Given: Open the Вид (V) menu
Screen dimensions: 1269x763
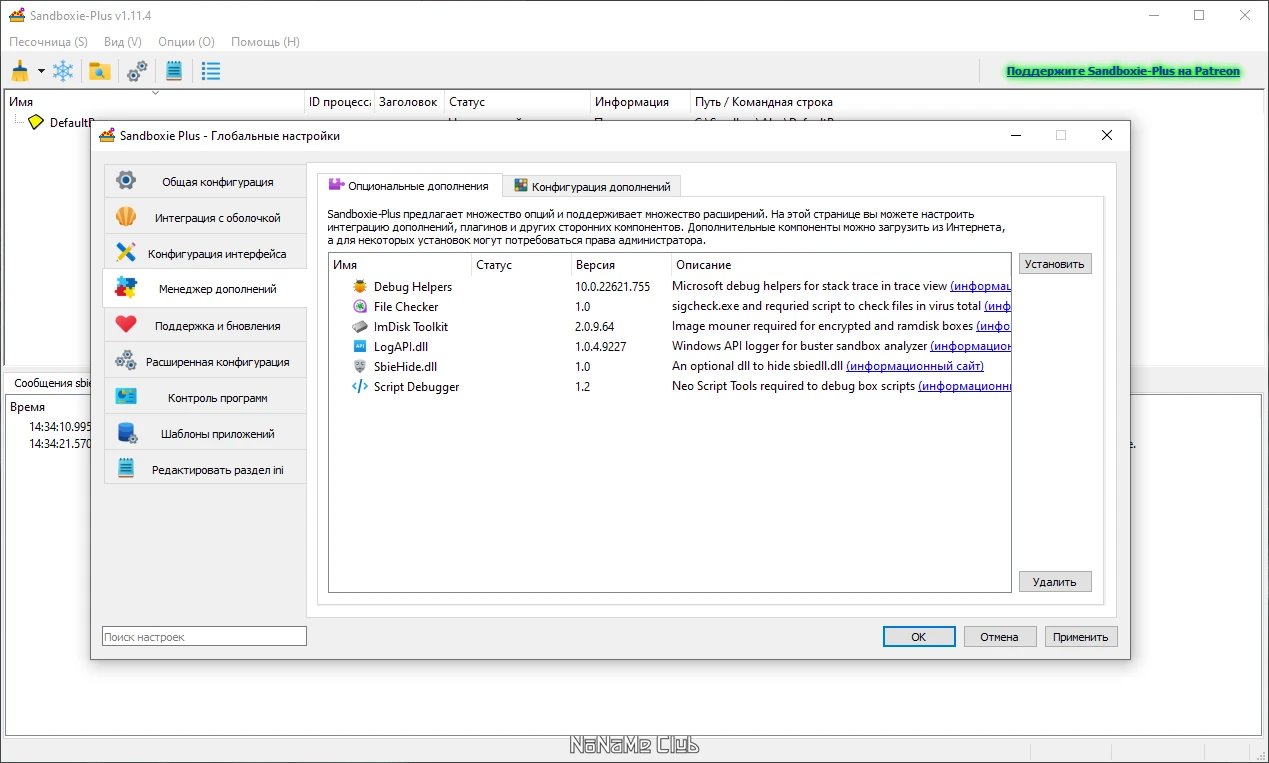Looking at the screenshot, I should coord(122,42).
